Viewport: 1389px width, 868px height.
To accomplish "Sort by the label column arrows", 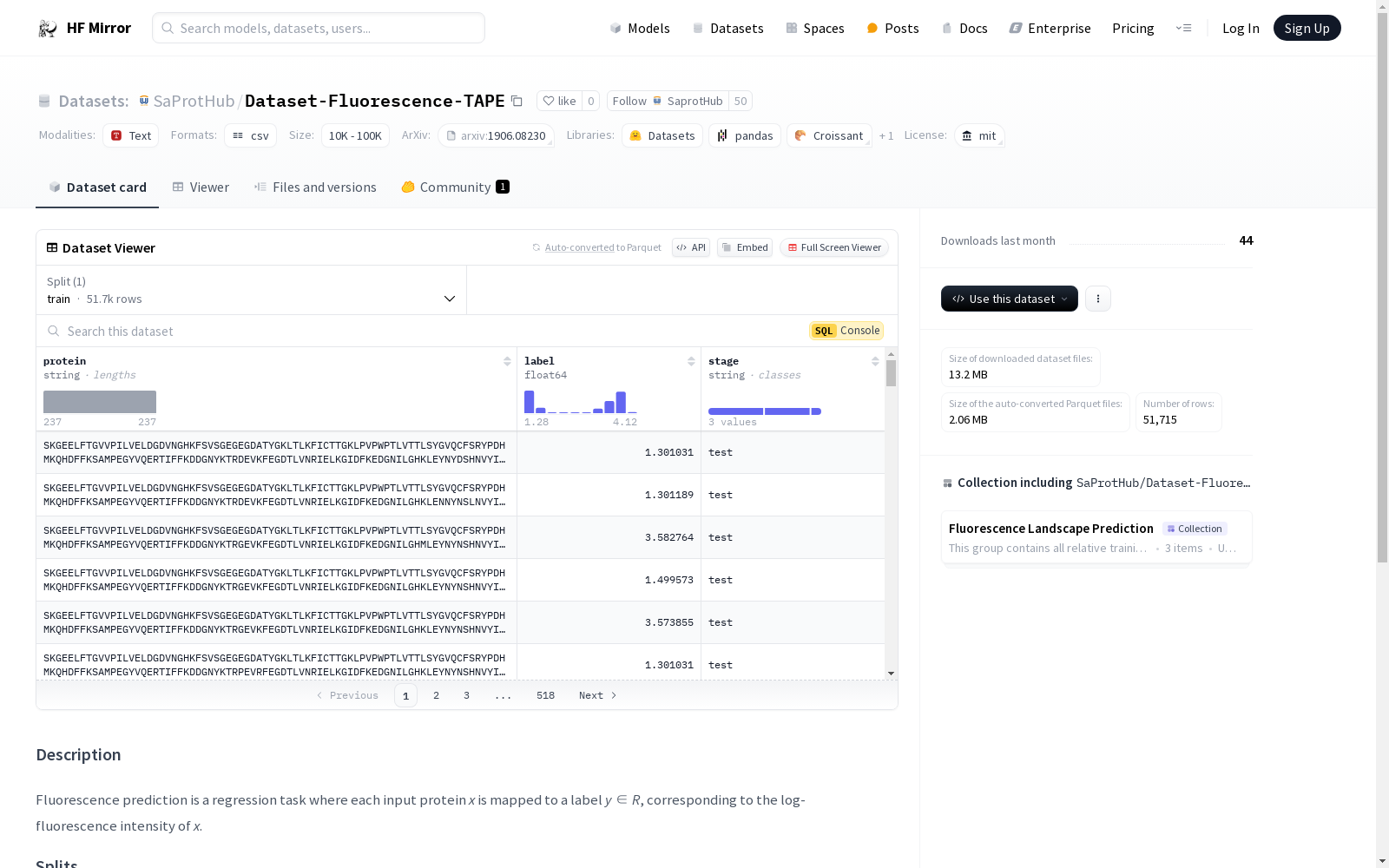I will (691, 361).
